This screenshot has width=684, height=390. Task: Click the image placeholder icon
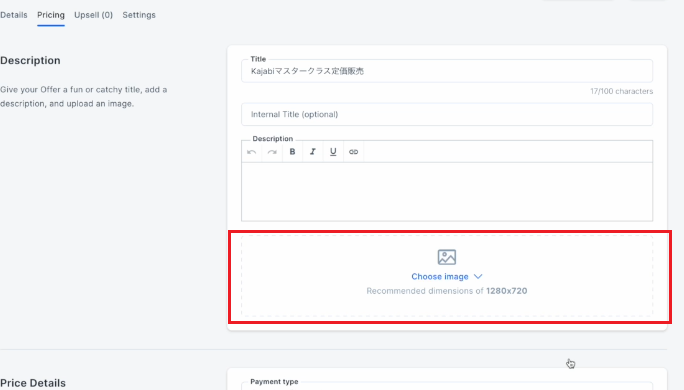(x=447, y=257)
